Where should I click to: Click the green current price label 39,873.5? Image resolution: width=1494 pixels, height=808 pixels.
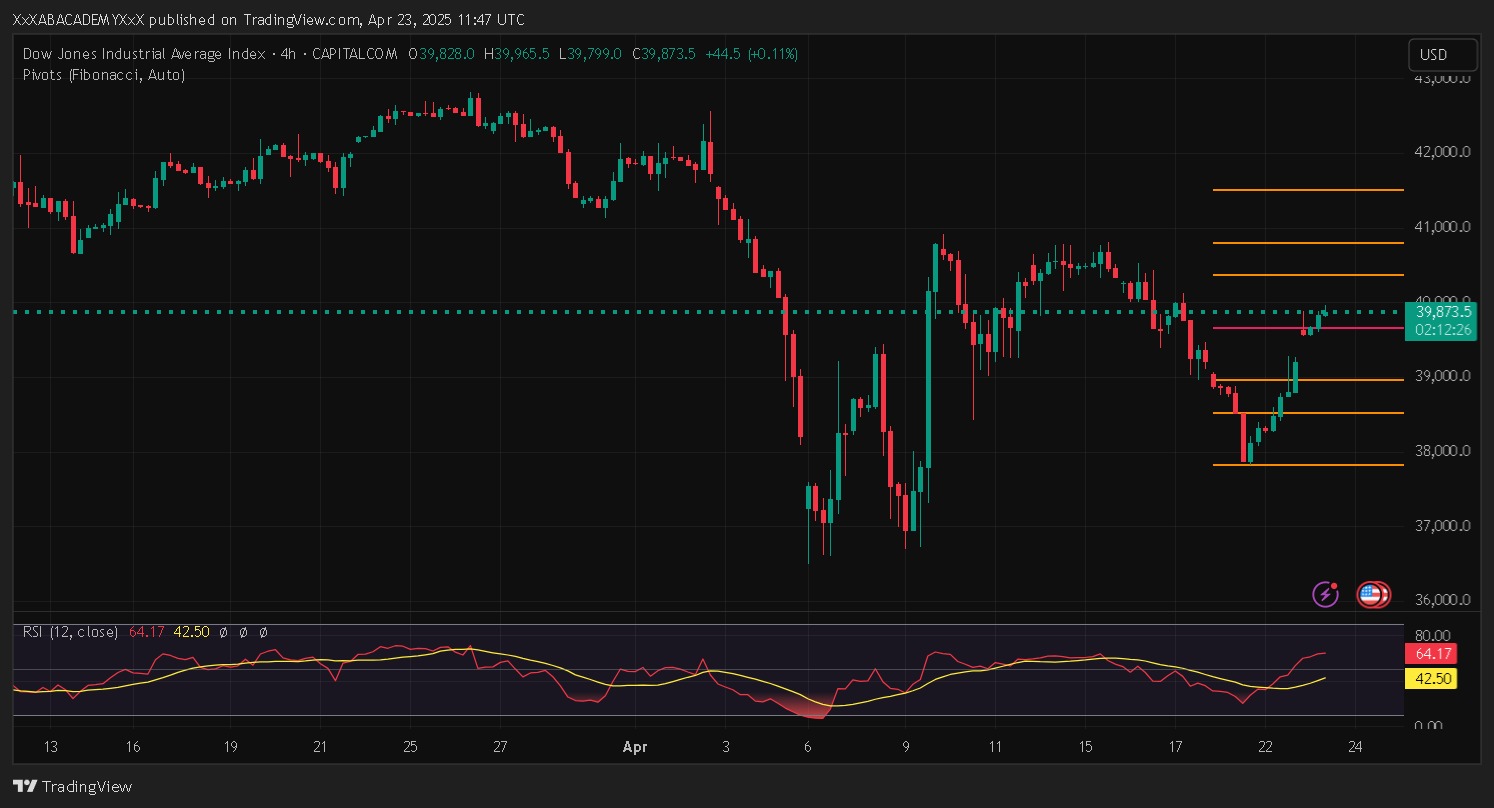tap(1440, 312)
